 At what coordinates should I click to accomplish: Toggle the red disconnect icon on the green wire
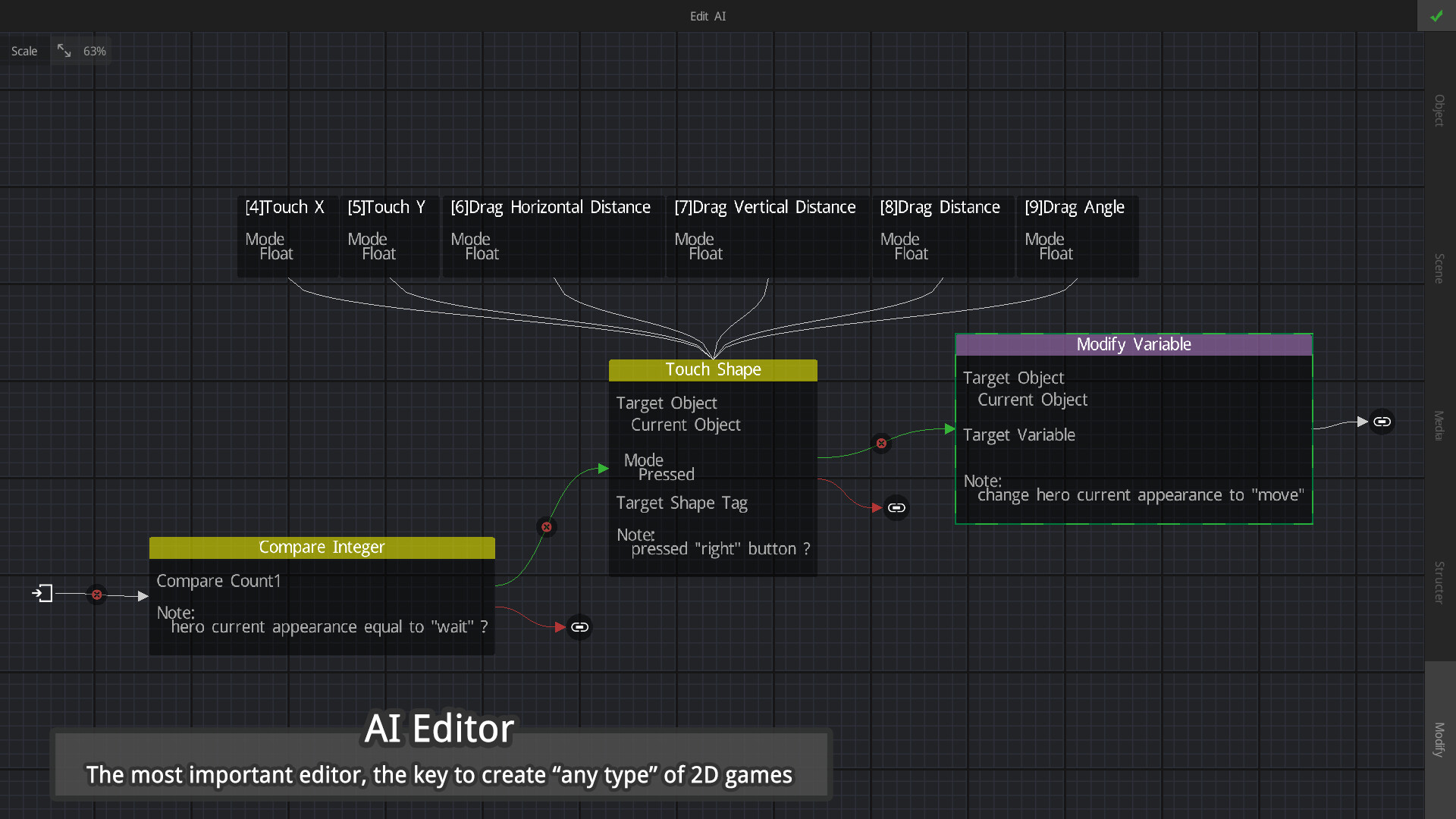tap(546, 526)
